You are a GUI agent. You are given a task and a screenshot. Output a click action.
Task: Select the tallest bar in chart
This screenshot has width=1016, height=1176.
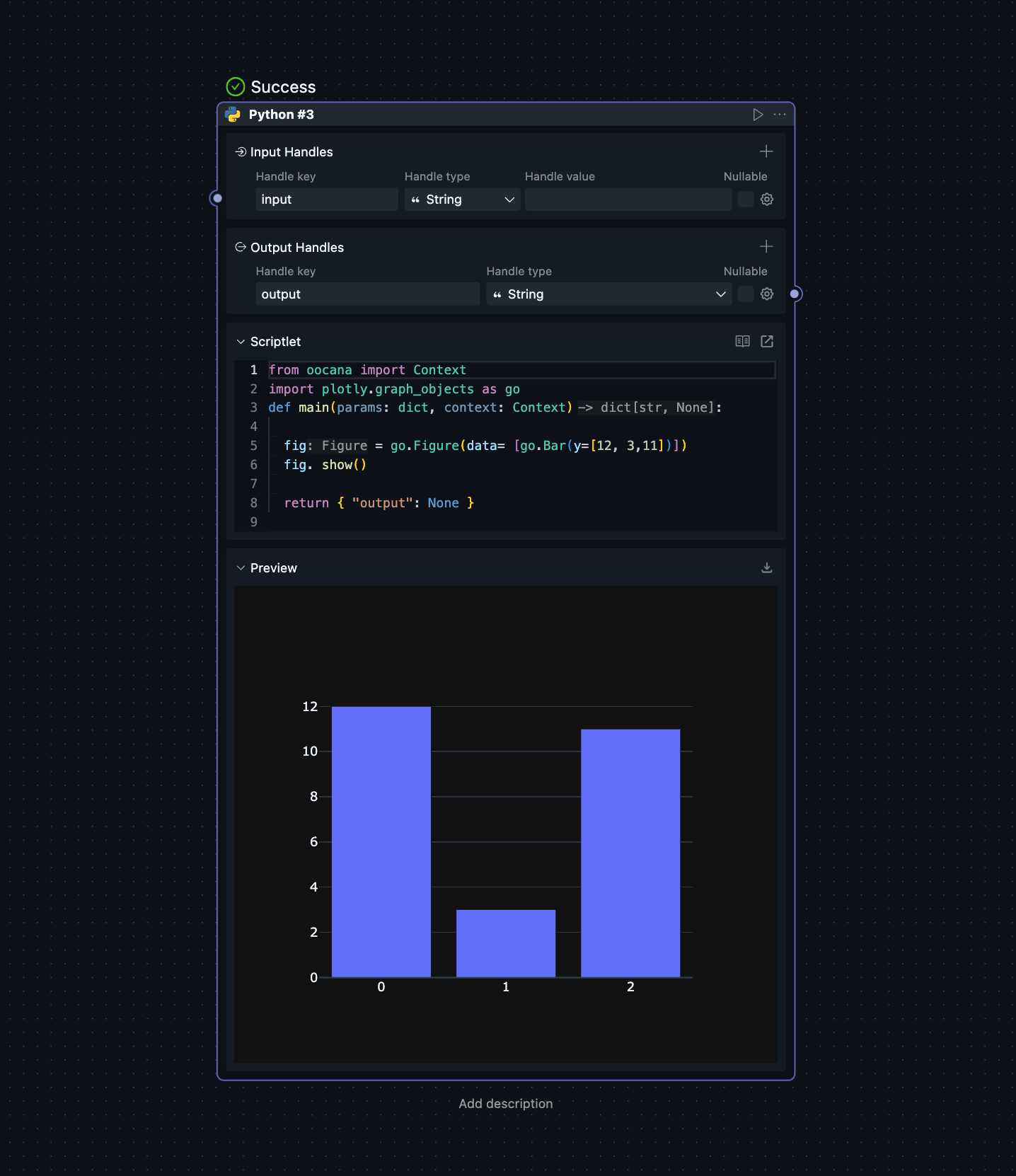click(x=381, y=842)
